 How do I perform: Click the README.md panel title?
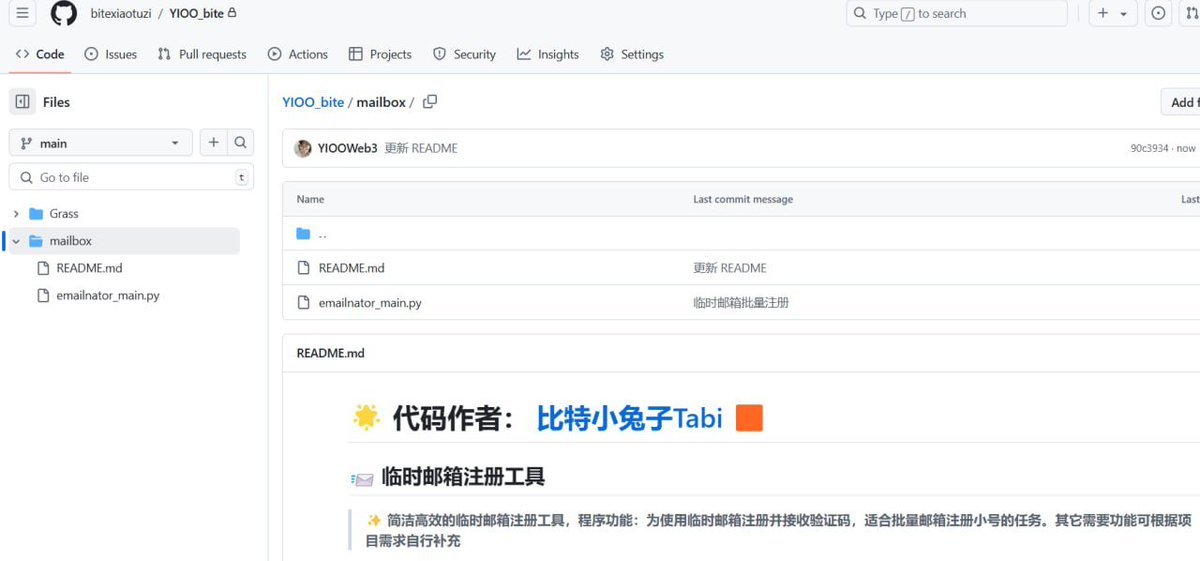coord(331,353)
